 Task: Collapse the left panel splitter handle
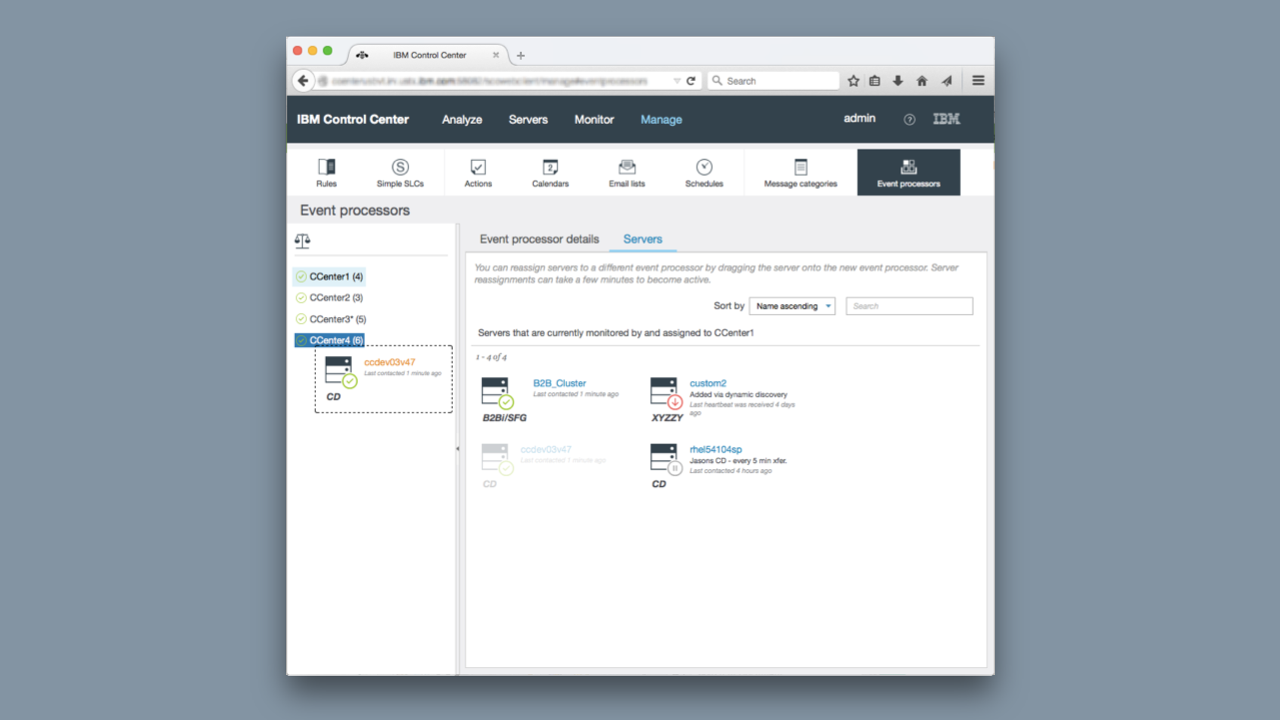tap(458, 449)
